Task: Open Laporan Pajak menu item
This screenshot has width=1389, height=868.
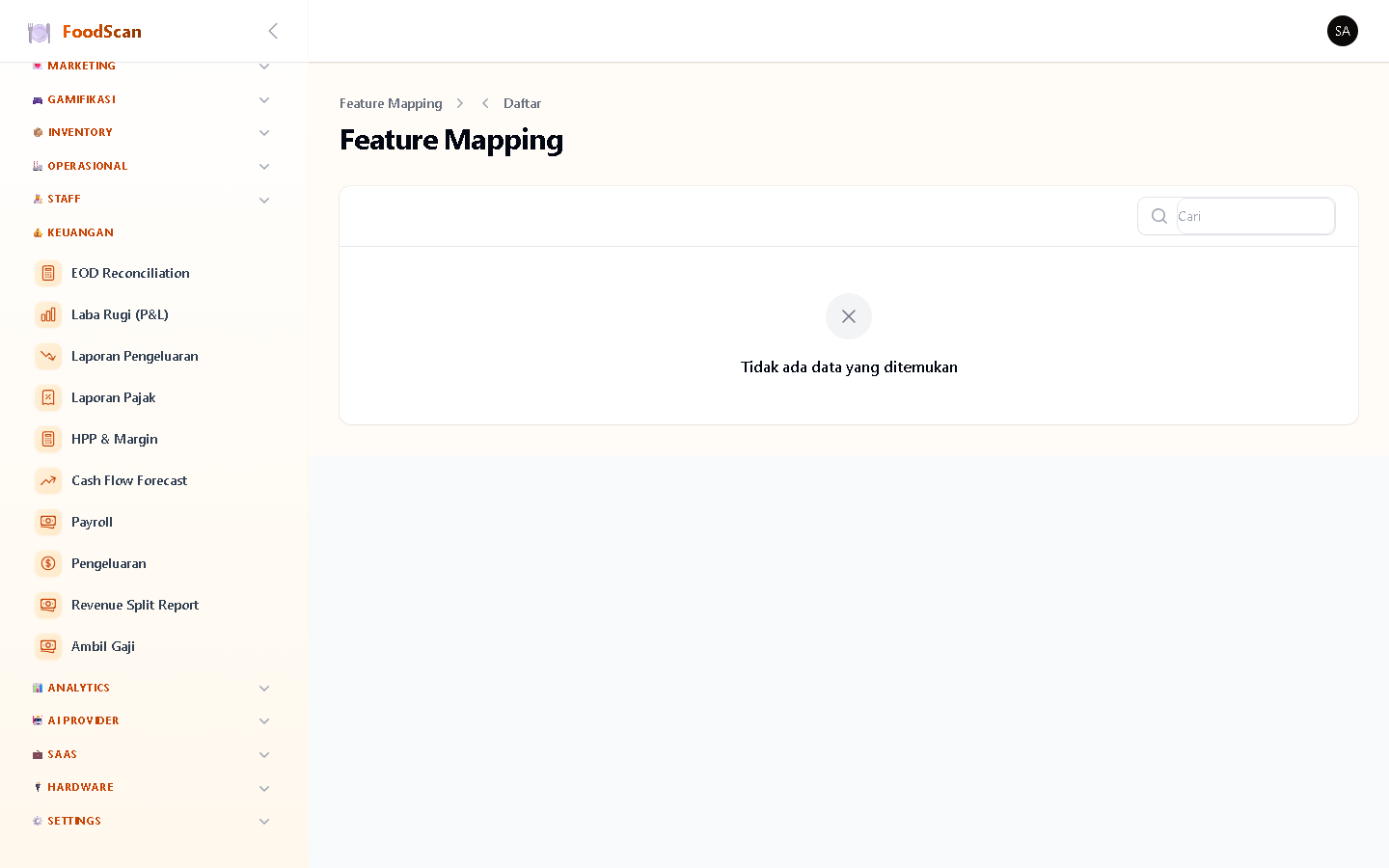Action: click(154, 397)
